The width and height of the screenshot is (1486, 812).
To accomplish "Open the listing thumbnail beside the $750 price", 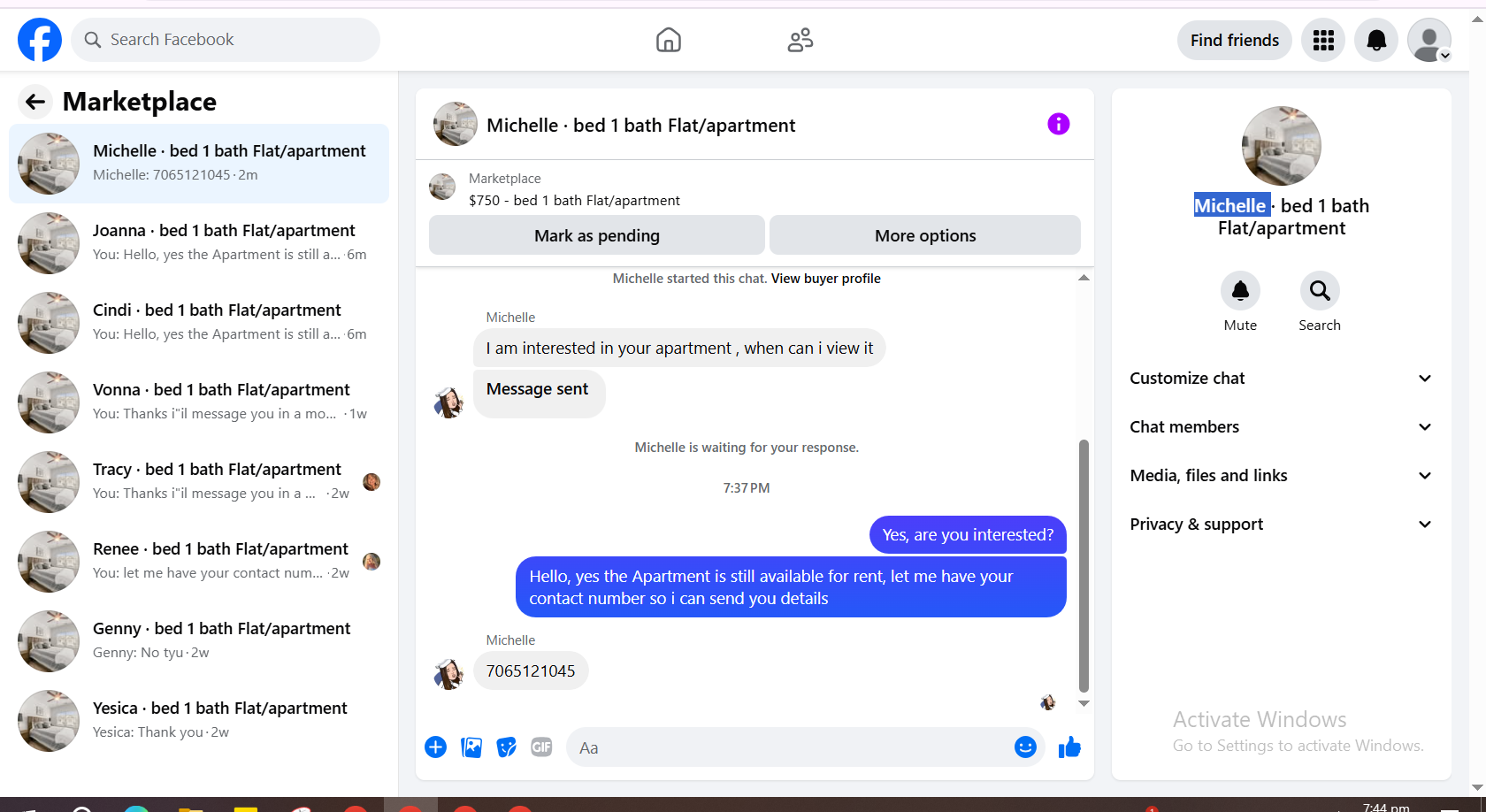I will (442, 187).
